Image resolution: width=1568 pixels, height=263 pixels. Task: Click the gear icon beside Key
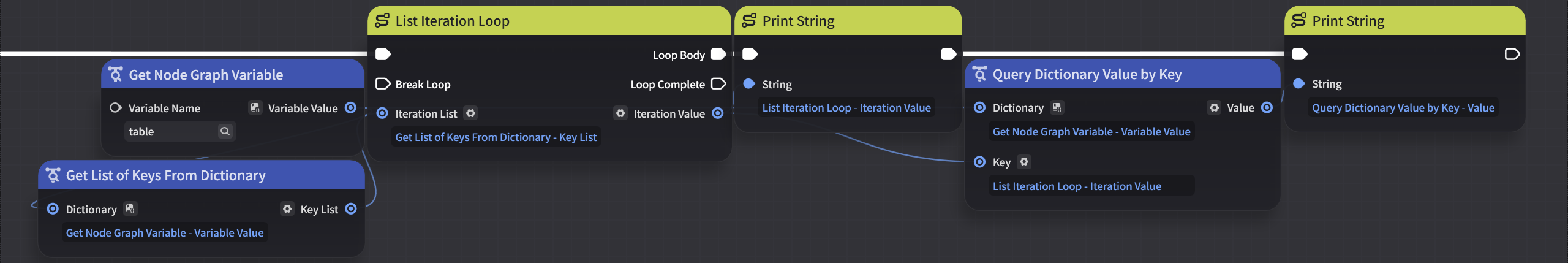1024,162
